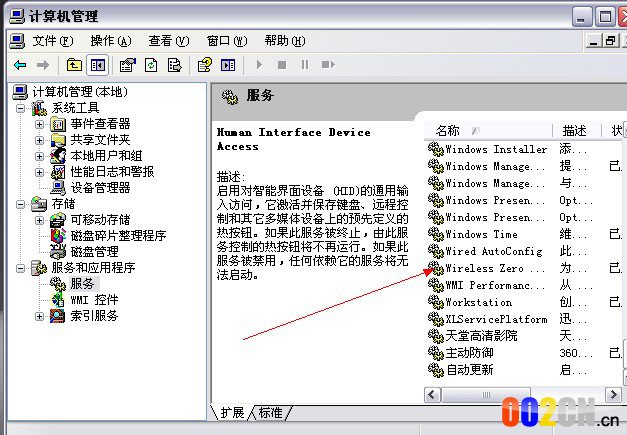Click the Start service play button
The height and width of the screenshot is (435, 627).
point(259,65)
